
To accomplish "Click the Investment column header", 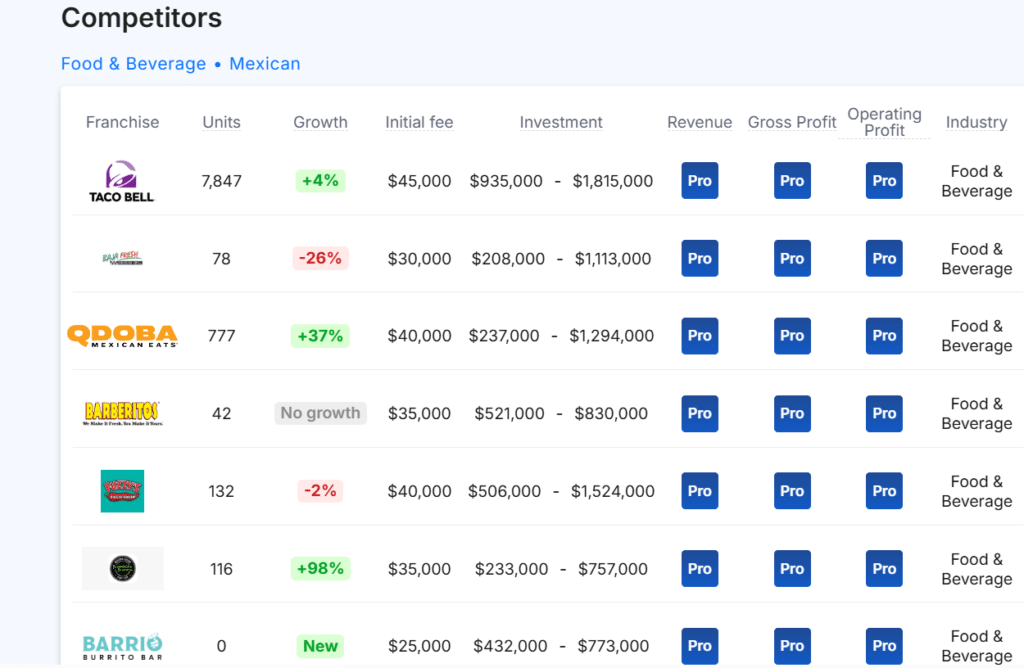I will [561, 122].
